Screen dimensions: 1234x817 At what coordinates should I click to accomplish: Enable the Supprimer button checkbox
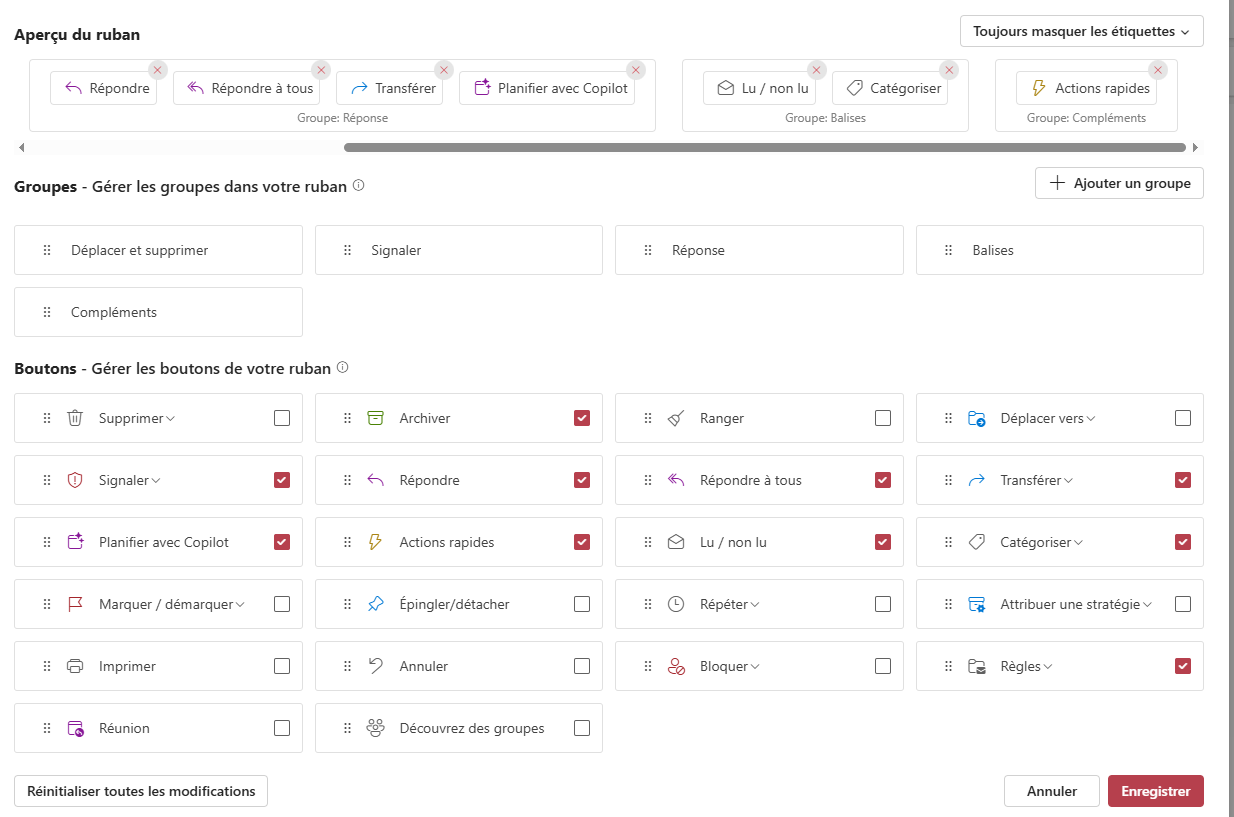coord(282,418)
